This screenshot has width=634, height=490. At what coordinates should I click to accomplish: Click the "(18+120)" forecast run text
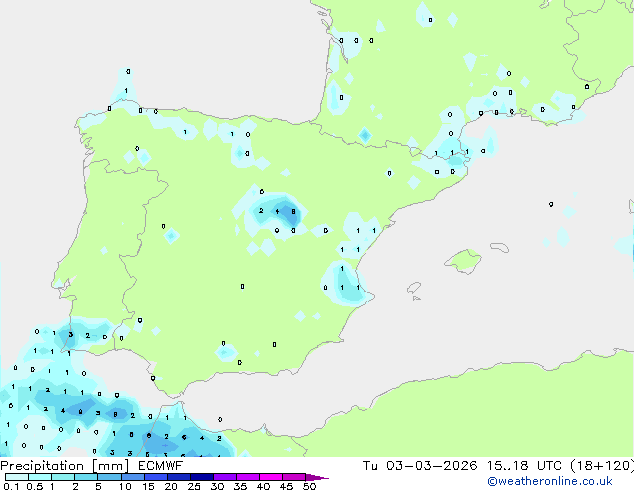[602, 466]
